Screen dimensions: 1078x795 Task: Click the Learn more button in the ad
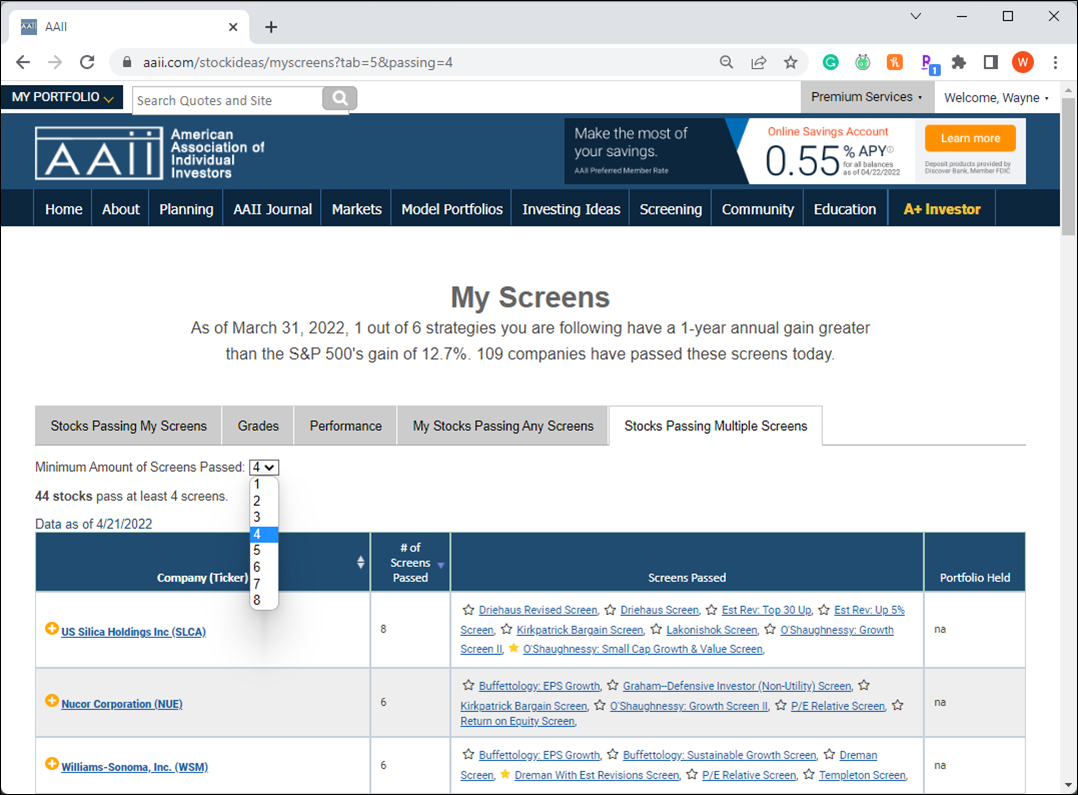[x=969, y=138]
